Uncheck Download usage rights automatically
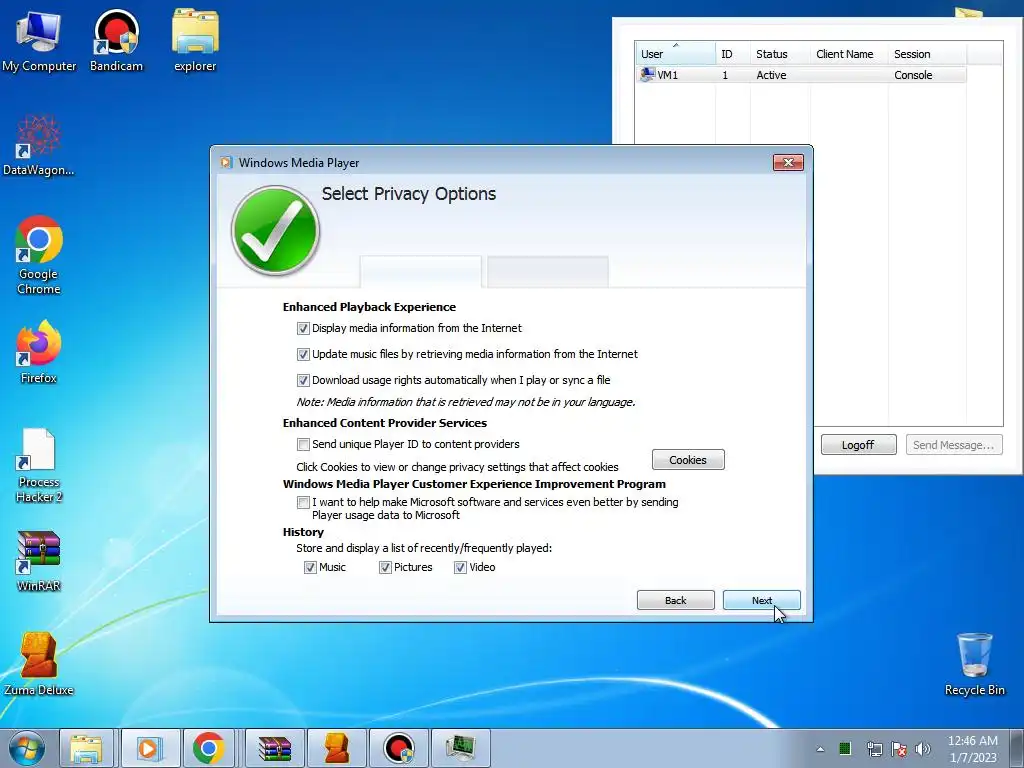 [x=303, y=380]
